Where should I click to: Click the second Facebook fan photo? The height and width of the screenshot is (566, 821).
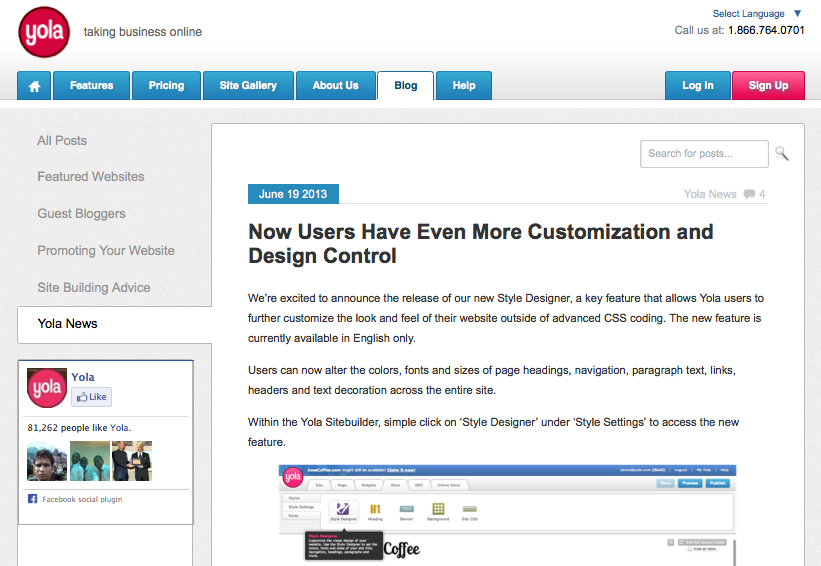[x=90, y=461]
